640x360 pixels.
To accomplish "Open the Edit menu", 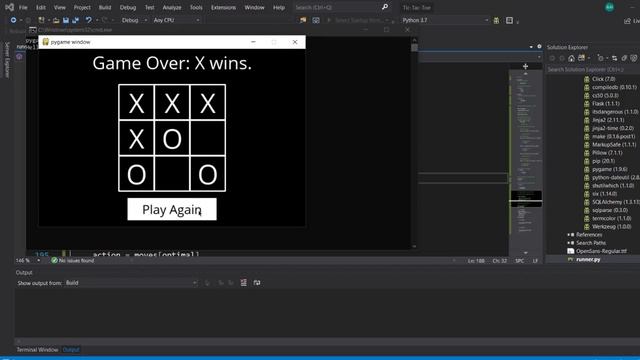I will click(x=41, y=7).
